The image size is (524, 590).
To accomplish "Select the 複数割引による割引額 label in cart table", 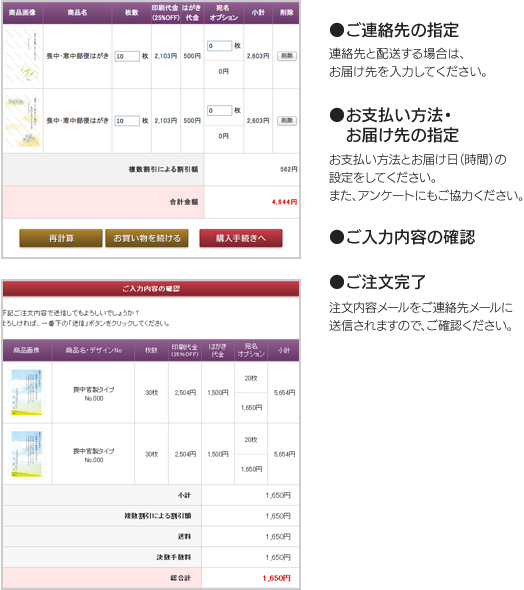I will coord(163,169).
